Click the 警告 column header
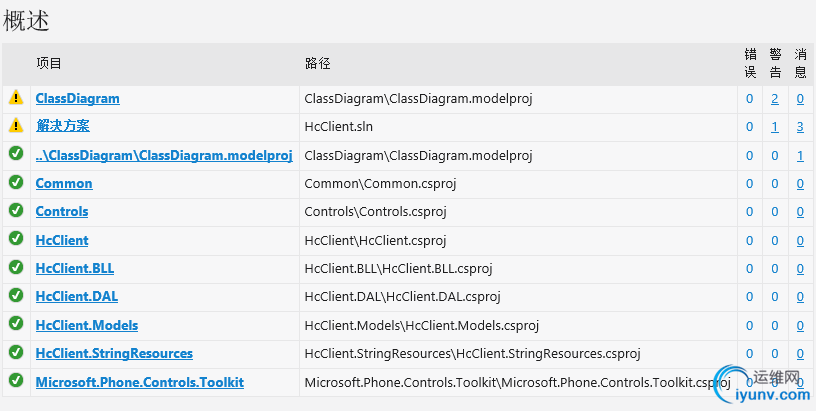This screenshot has width=816, height=411. [x=775, y=63]
